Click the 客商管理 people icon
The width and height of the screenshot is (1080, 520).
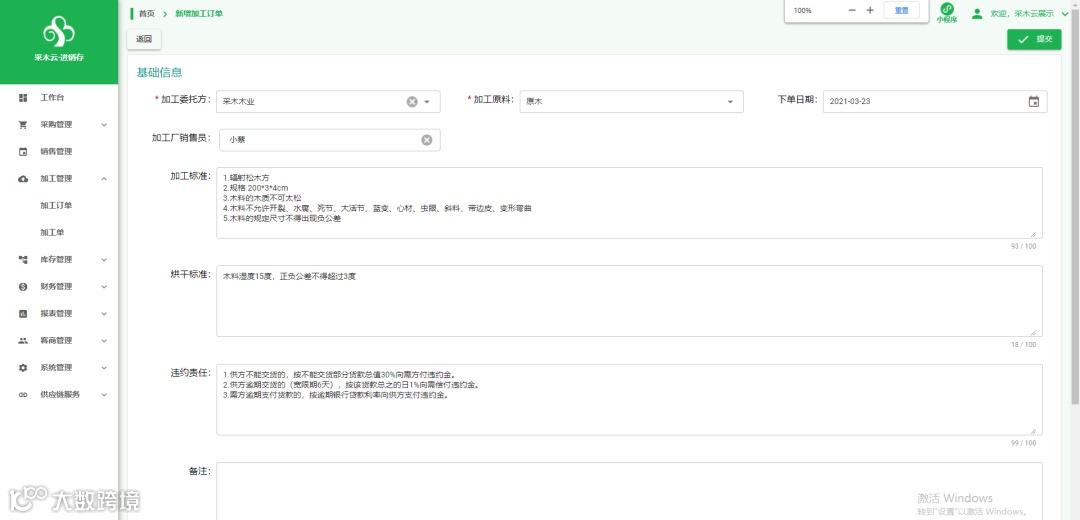23,340
